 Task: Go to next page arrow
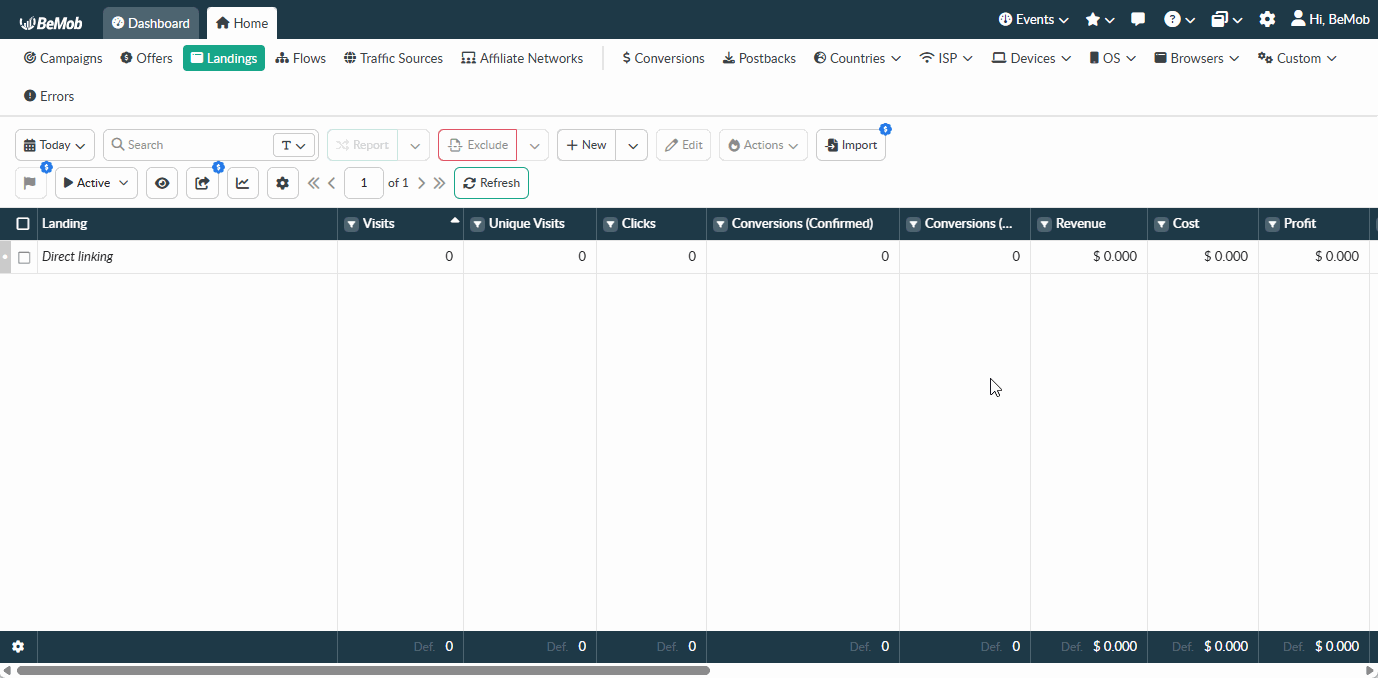tap(421, 183)
